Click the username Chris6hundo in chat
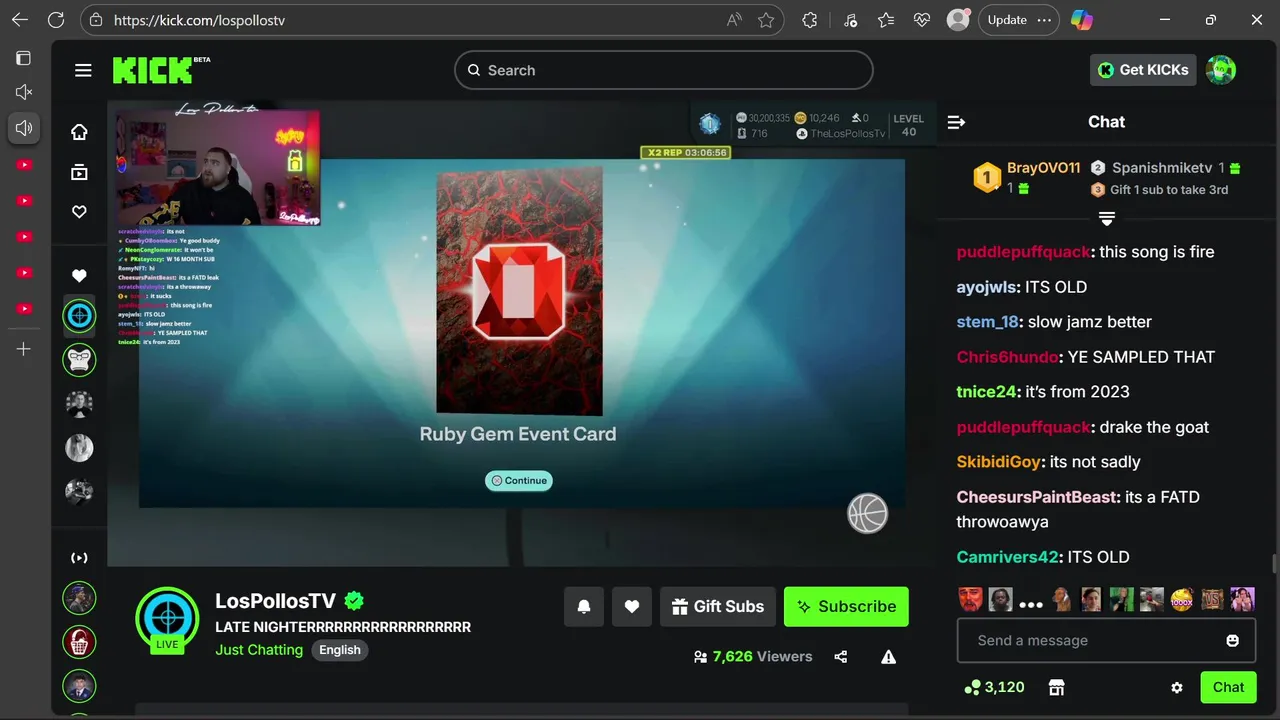 tap(1007, 357)
